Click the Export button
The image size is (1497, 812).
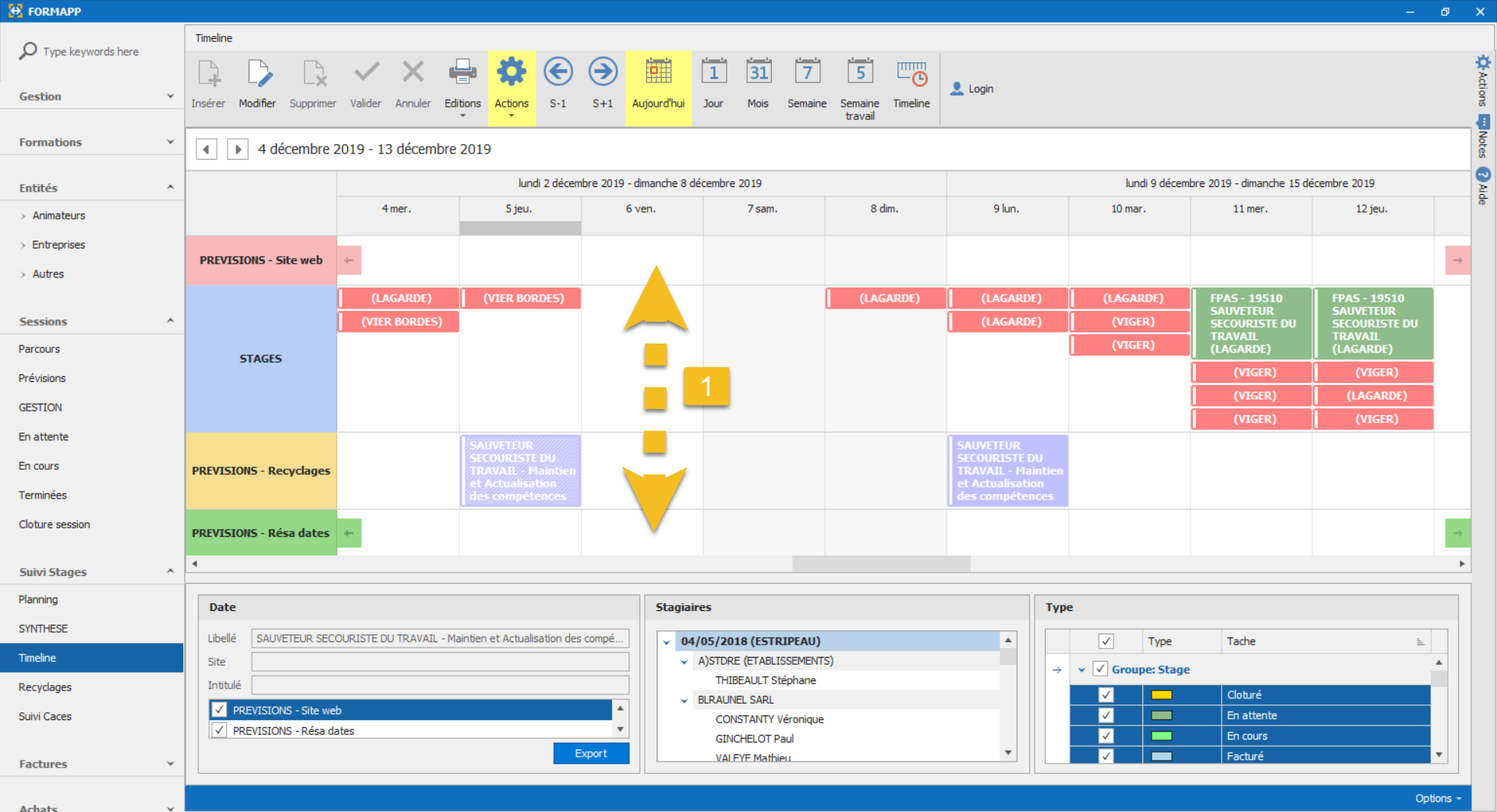(591, 754)
